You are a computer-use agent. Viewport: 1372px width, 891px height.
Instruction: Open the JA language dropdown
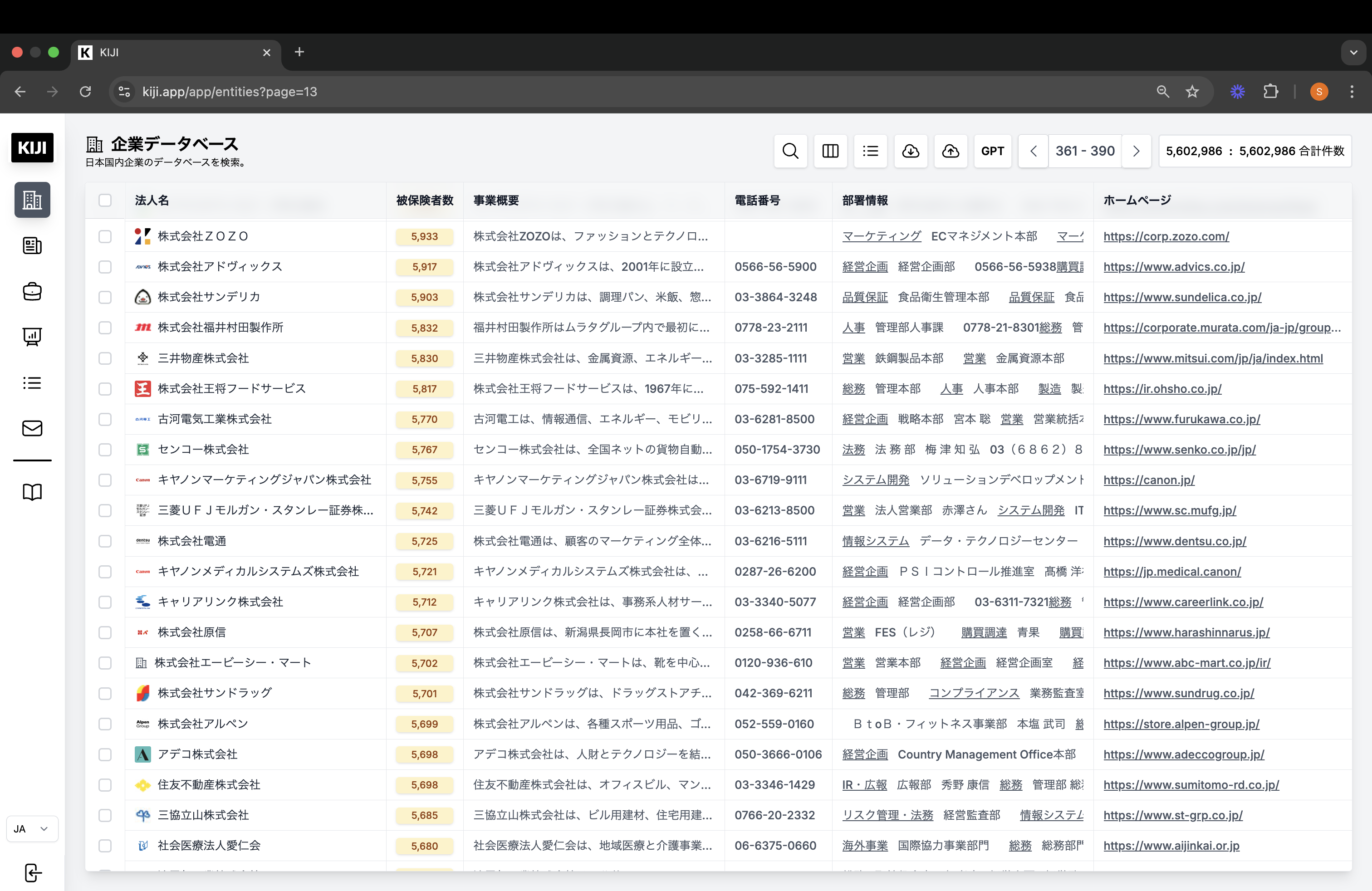[32, 828]
